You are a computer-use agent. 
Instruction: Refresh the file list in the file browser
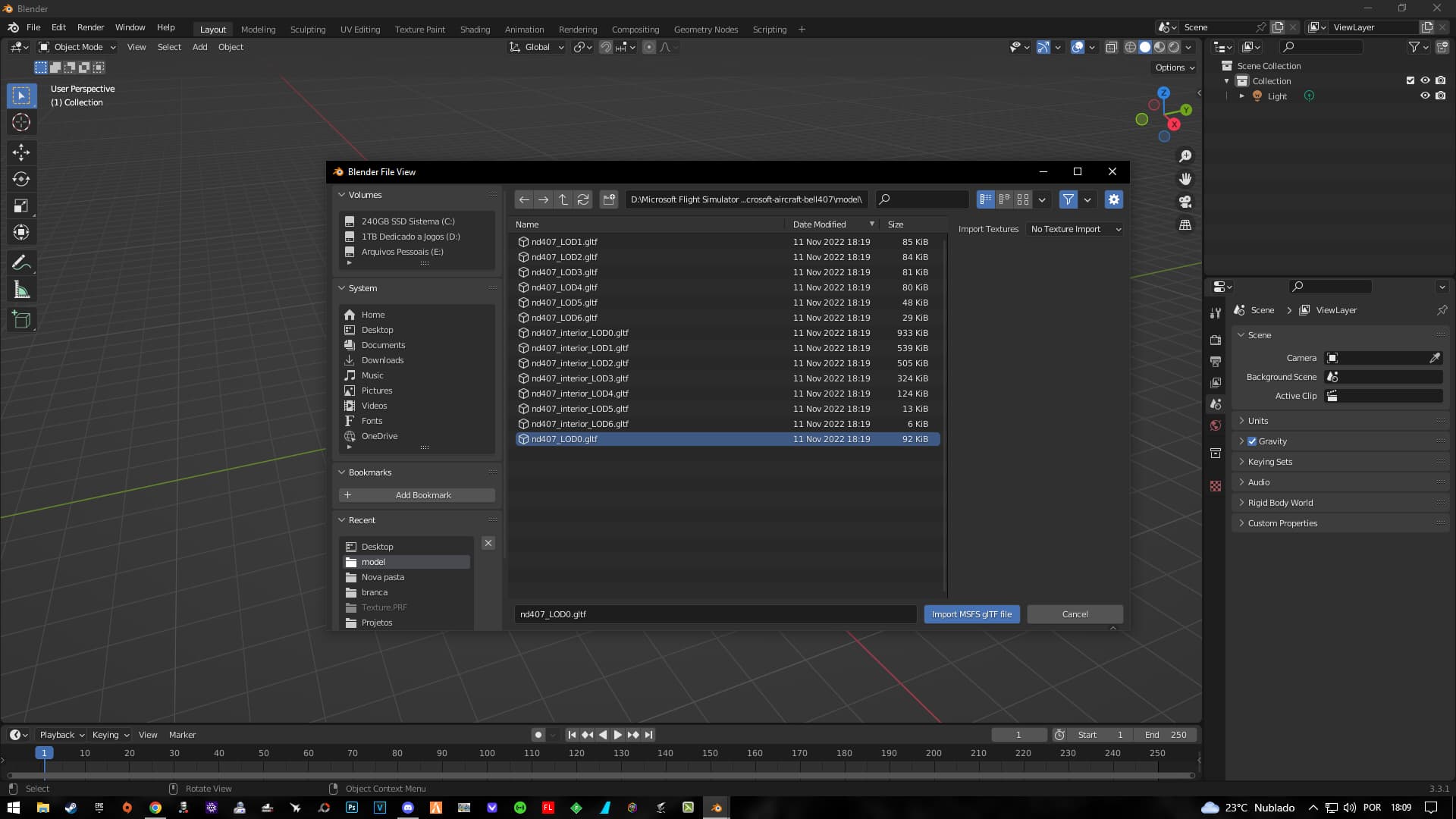tap(583, 199)
